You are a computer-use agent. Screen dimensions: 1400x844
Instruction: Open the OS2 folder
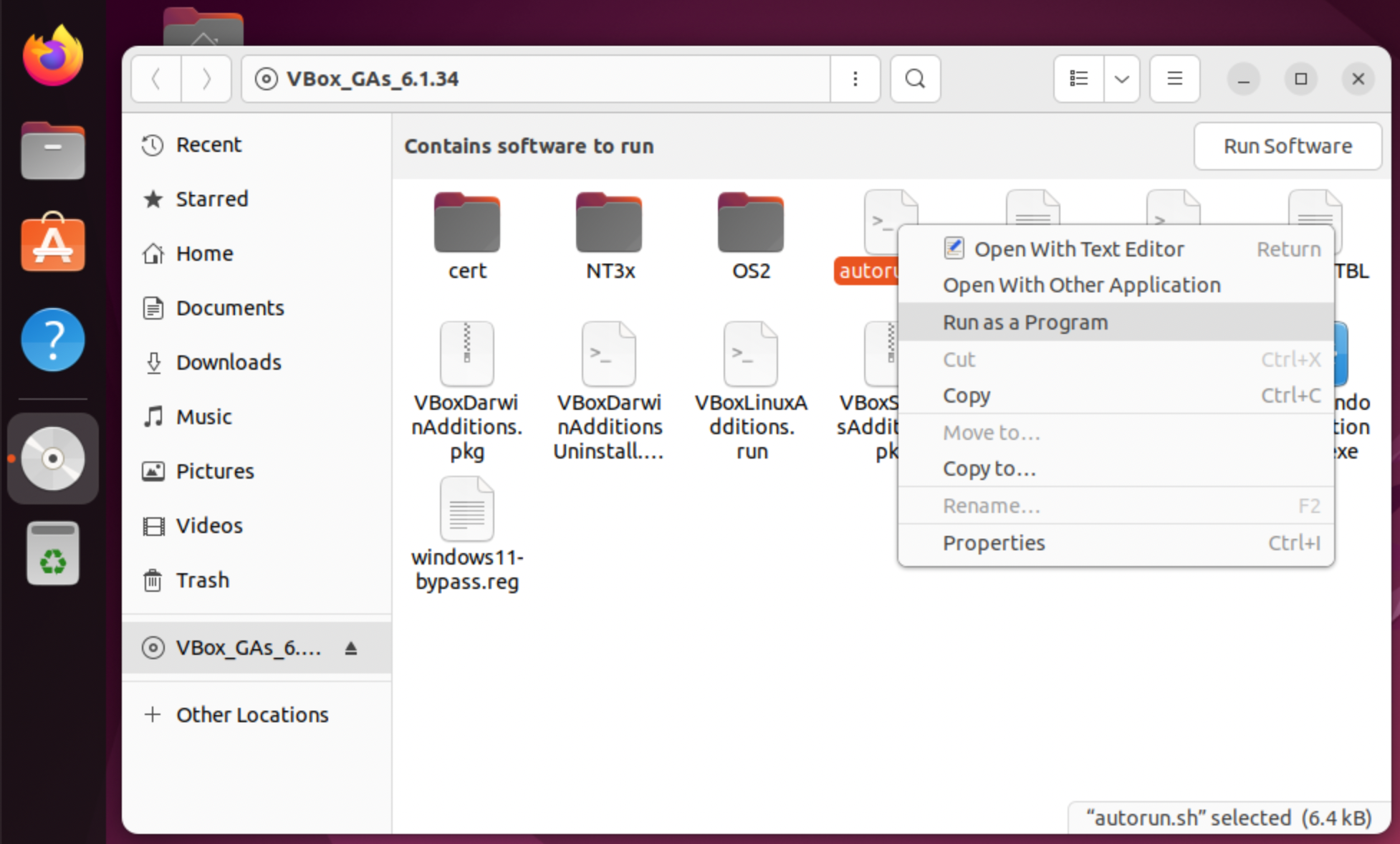(x=751, y=236)
